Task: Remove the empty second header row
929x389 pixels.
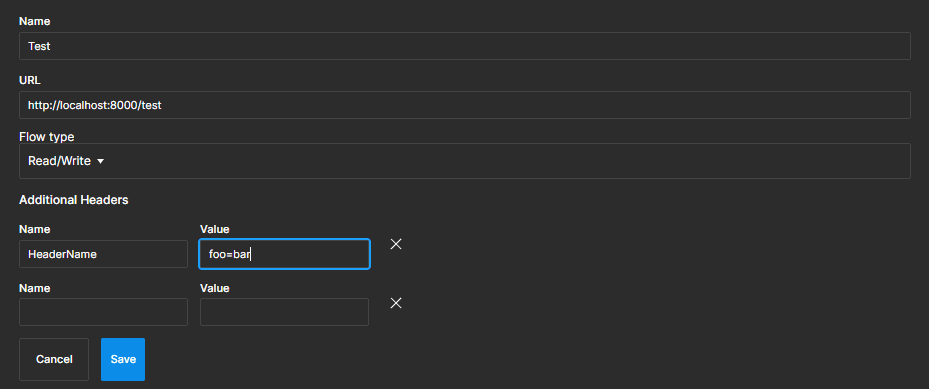Action: (x=396, y=303)
